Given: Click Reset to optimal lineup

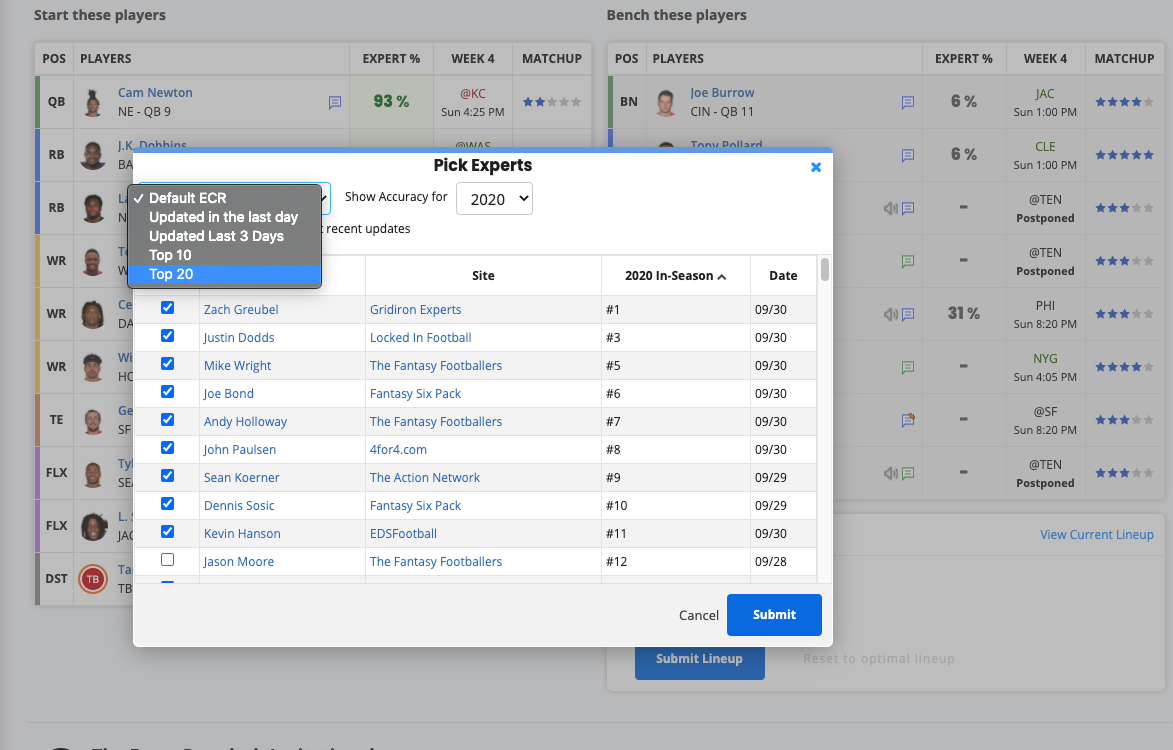Looking at the screenshot, I should pos(879,659).
